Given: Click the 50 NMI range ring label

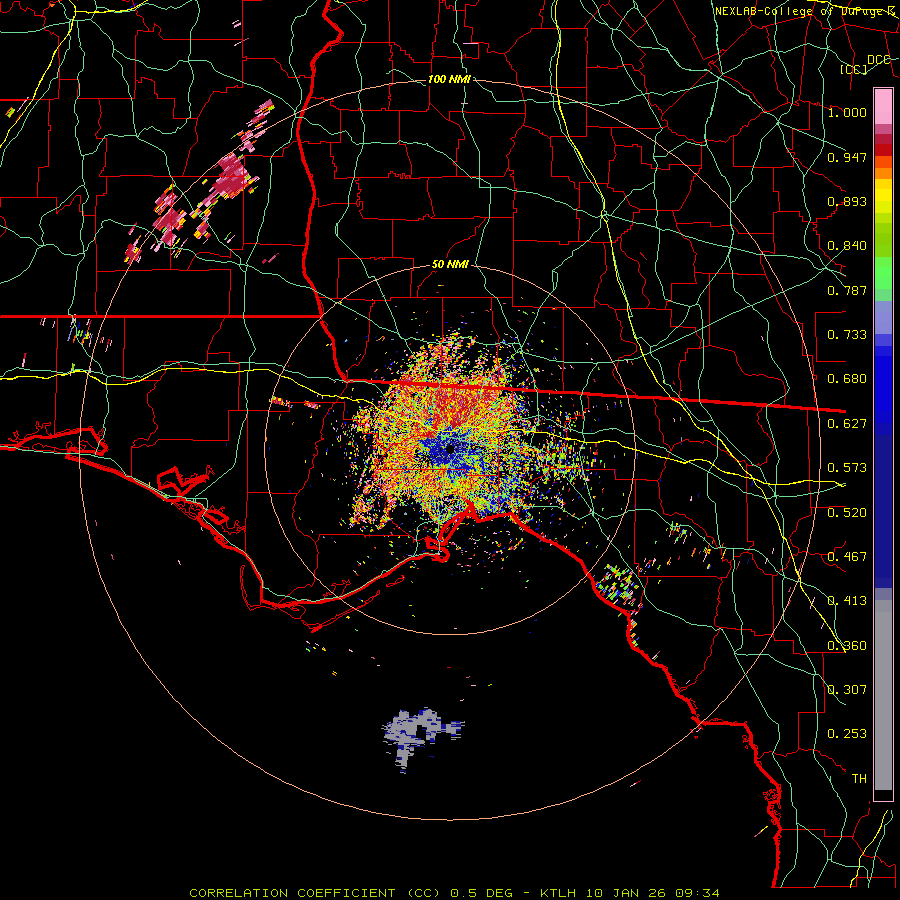Looking at the screenshot, I should point(450,264).
